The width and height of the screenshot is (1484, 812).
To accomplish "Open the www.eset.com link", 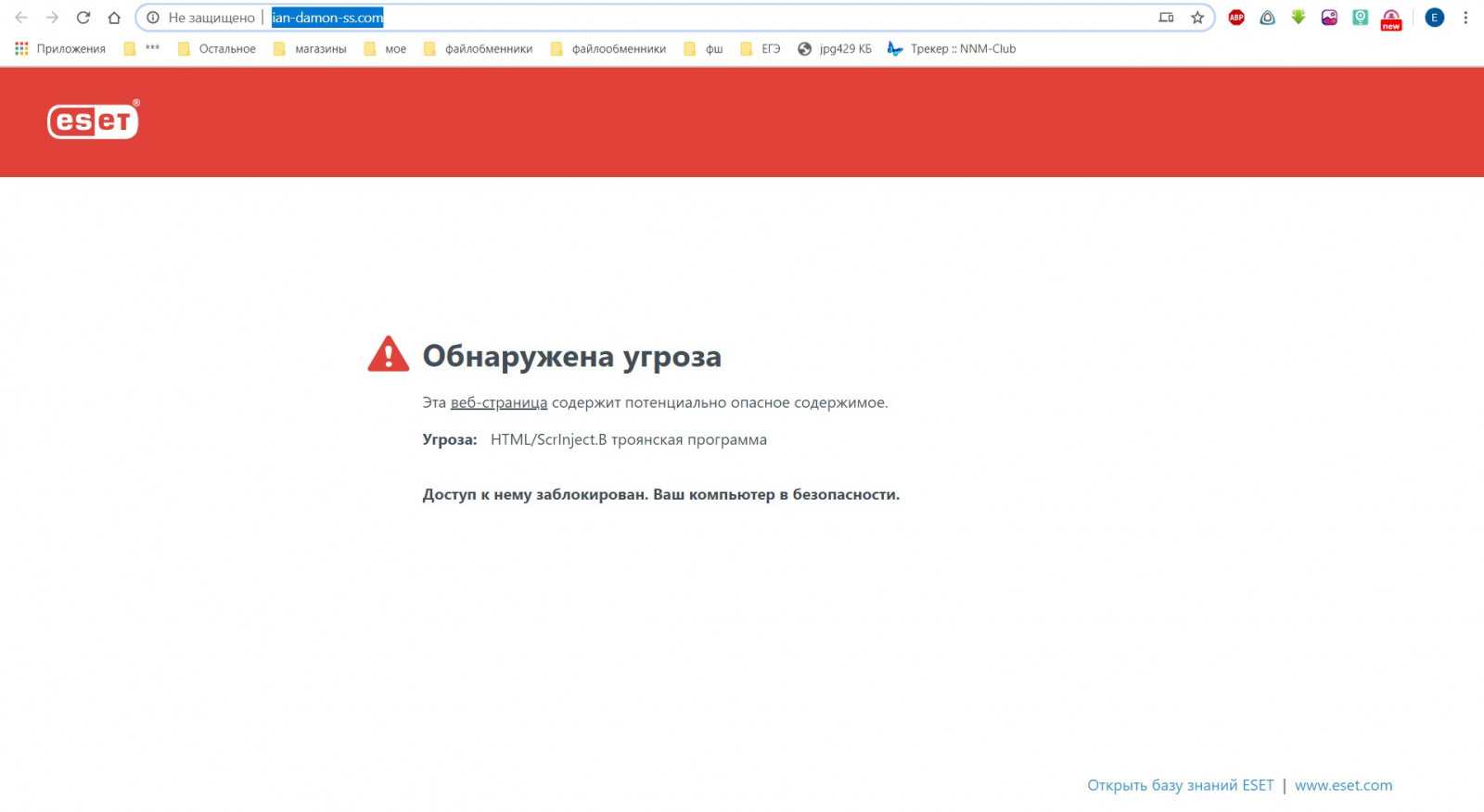I will point(1343,785).
